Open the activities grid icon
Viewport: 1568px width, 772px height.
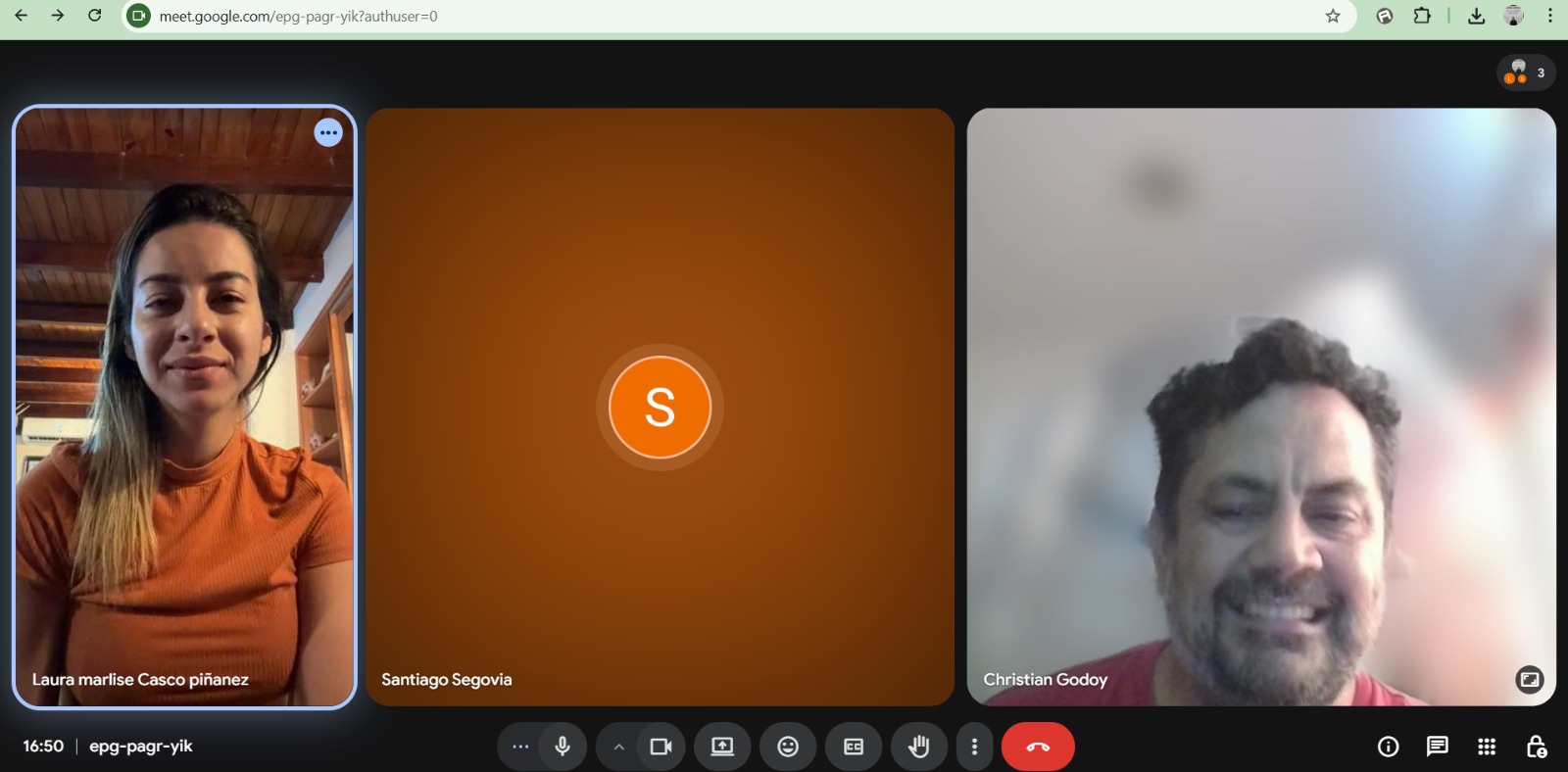[1487, 747]
